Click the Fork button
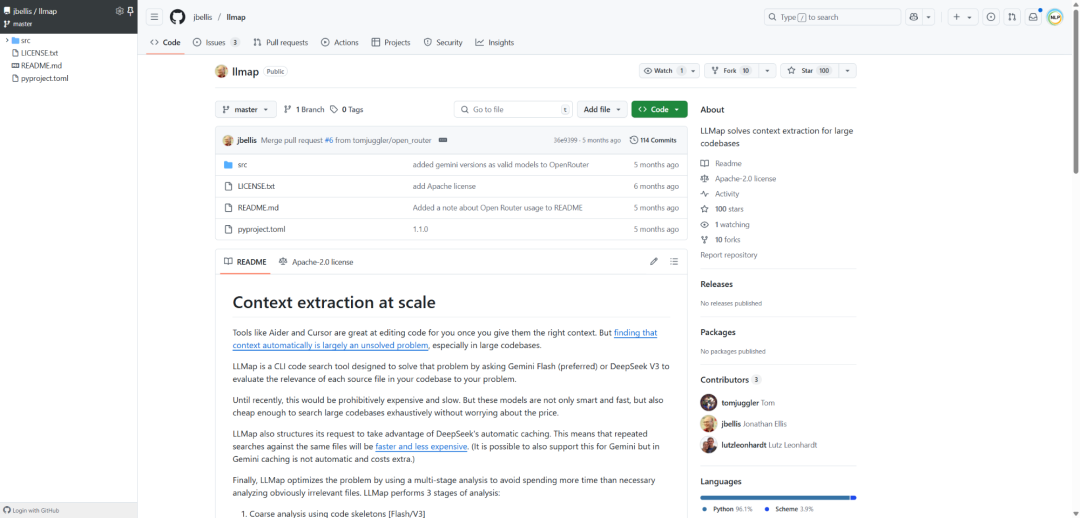The image size is (1080, 518). point(730,71)
